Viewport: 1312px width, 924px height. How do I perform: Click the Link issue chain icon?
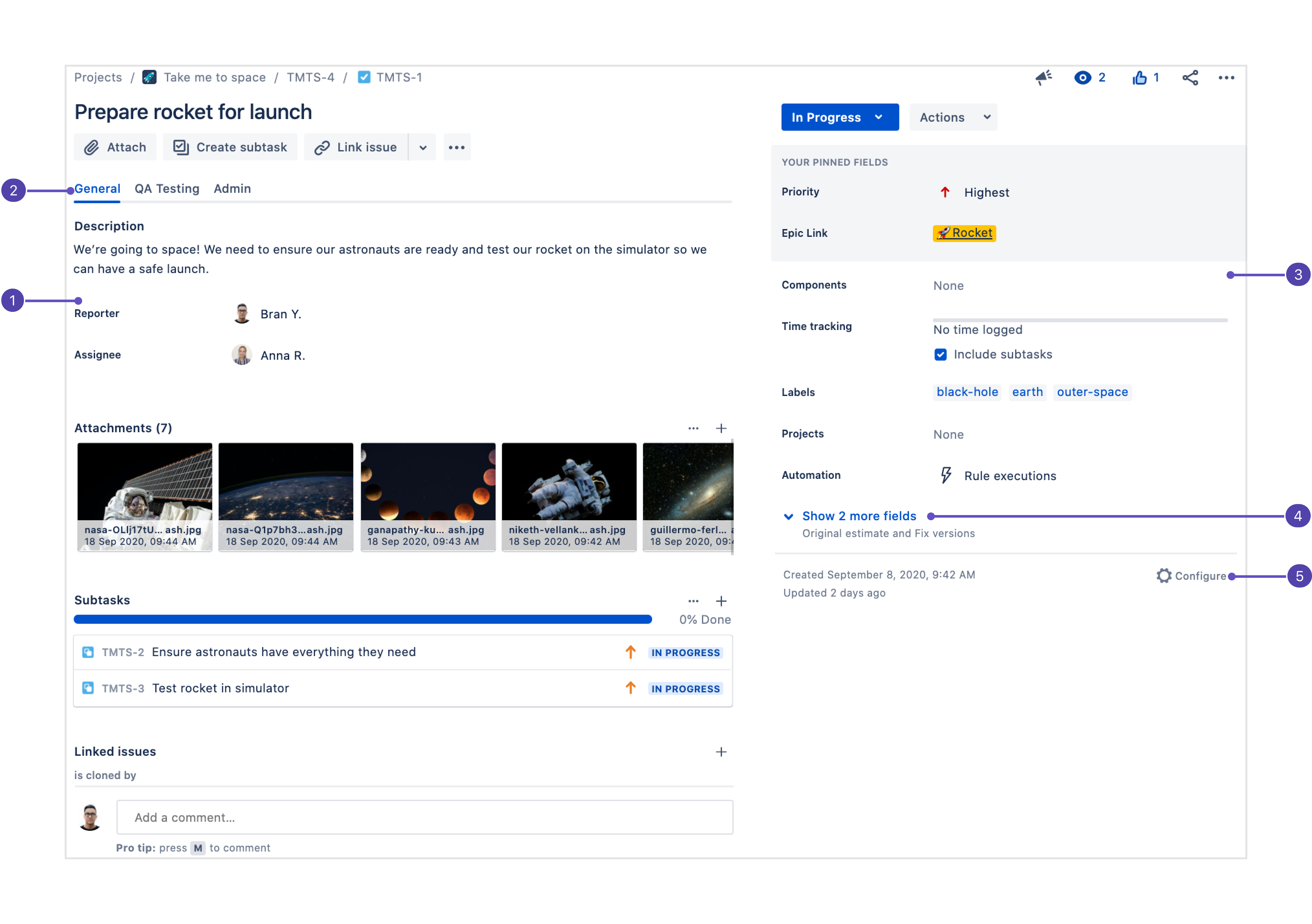point(321,147)
